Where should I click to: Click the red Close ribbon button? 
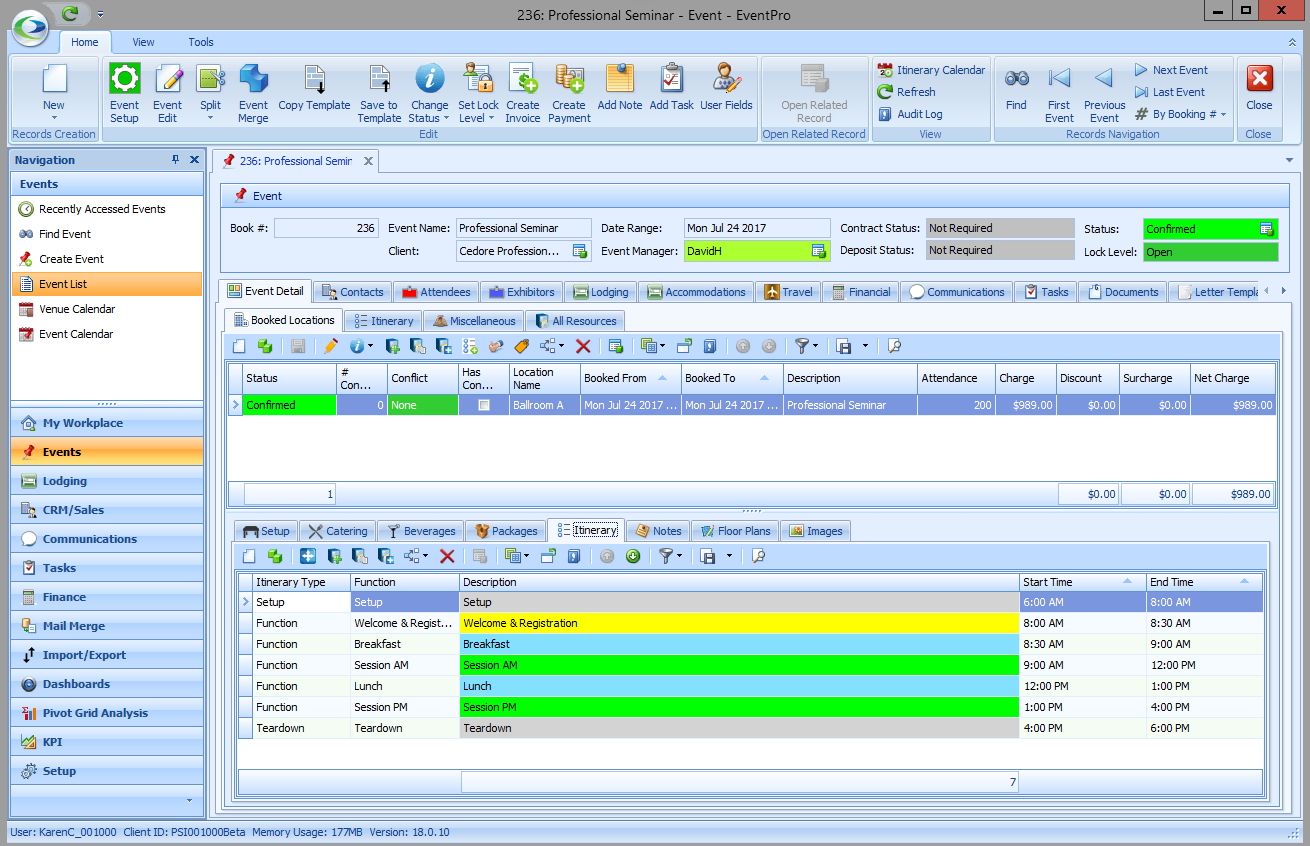tap(1259, 88)
